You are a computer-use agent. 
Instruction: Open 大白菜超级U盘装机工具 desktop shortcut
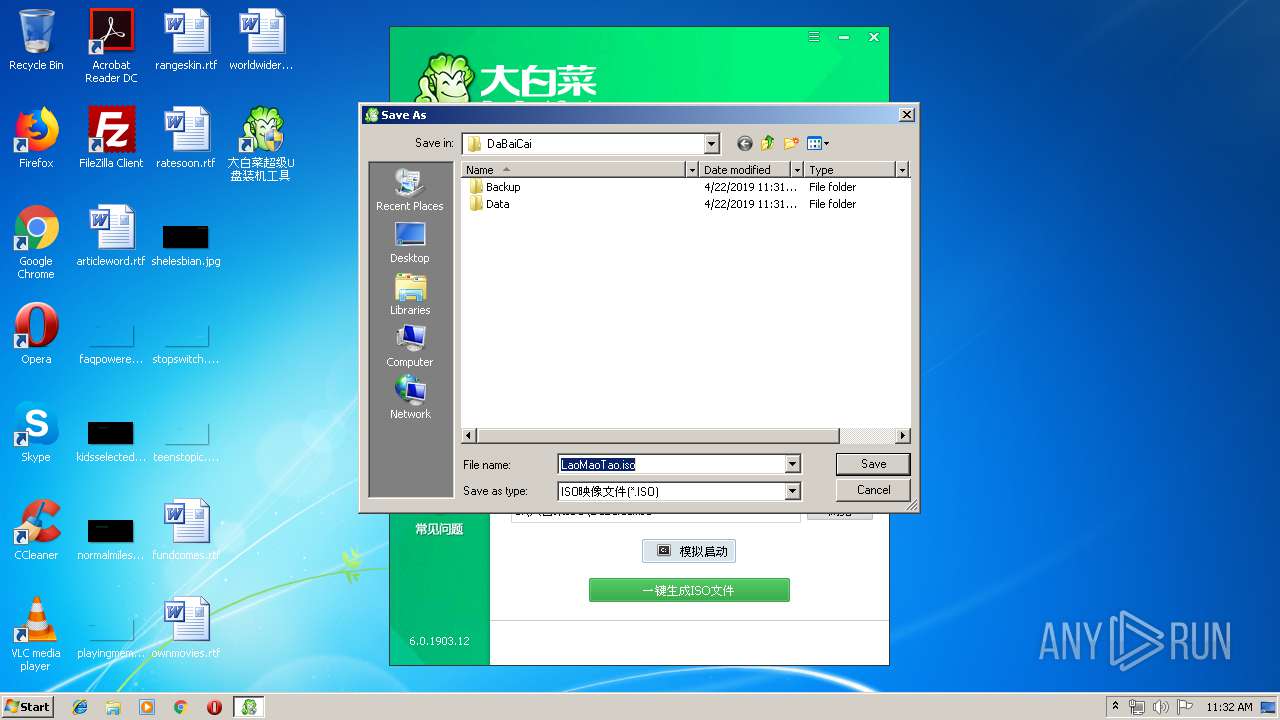pos(261,144)
